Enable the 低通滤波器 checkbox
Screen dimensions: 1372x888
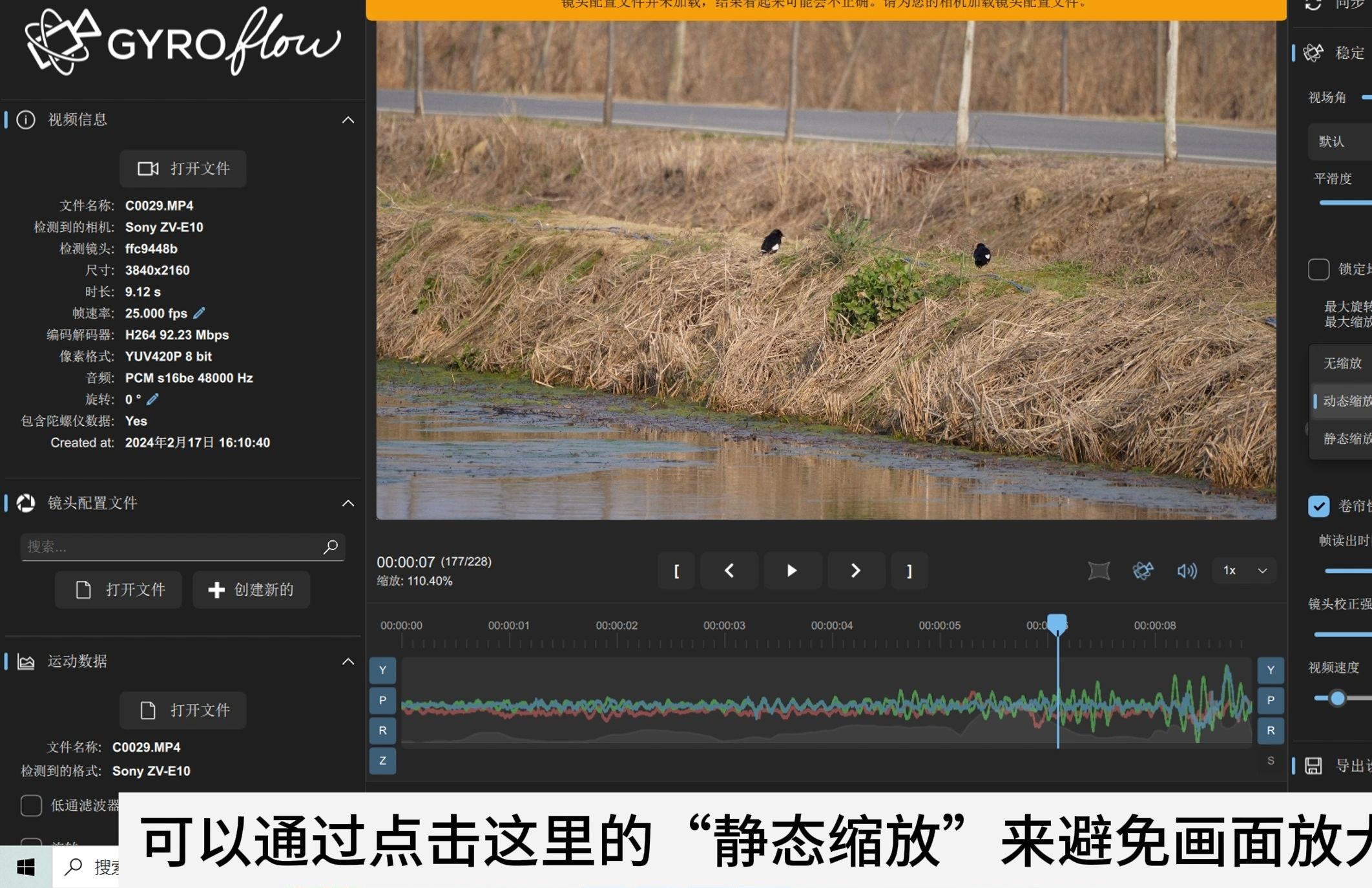[x=31, y=805]
